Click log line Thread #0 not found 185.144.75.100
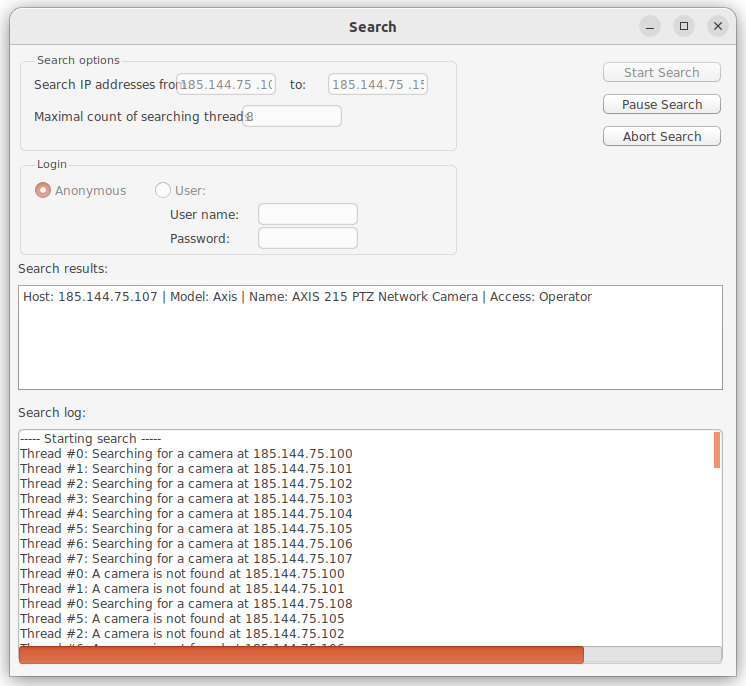 point(182,573)
